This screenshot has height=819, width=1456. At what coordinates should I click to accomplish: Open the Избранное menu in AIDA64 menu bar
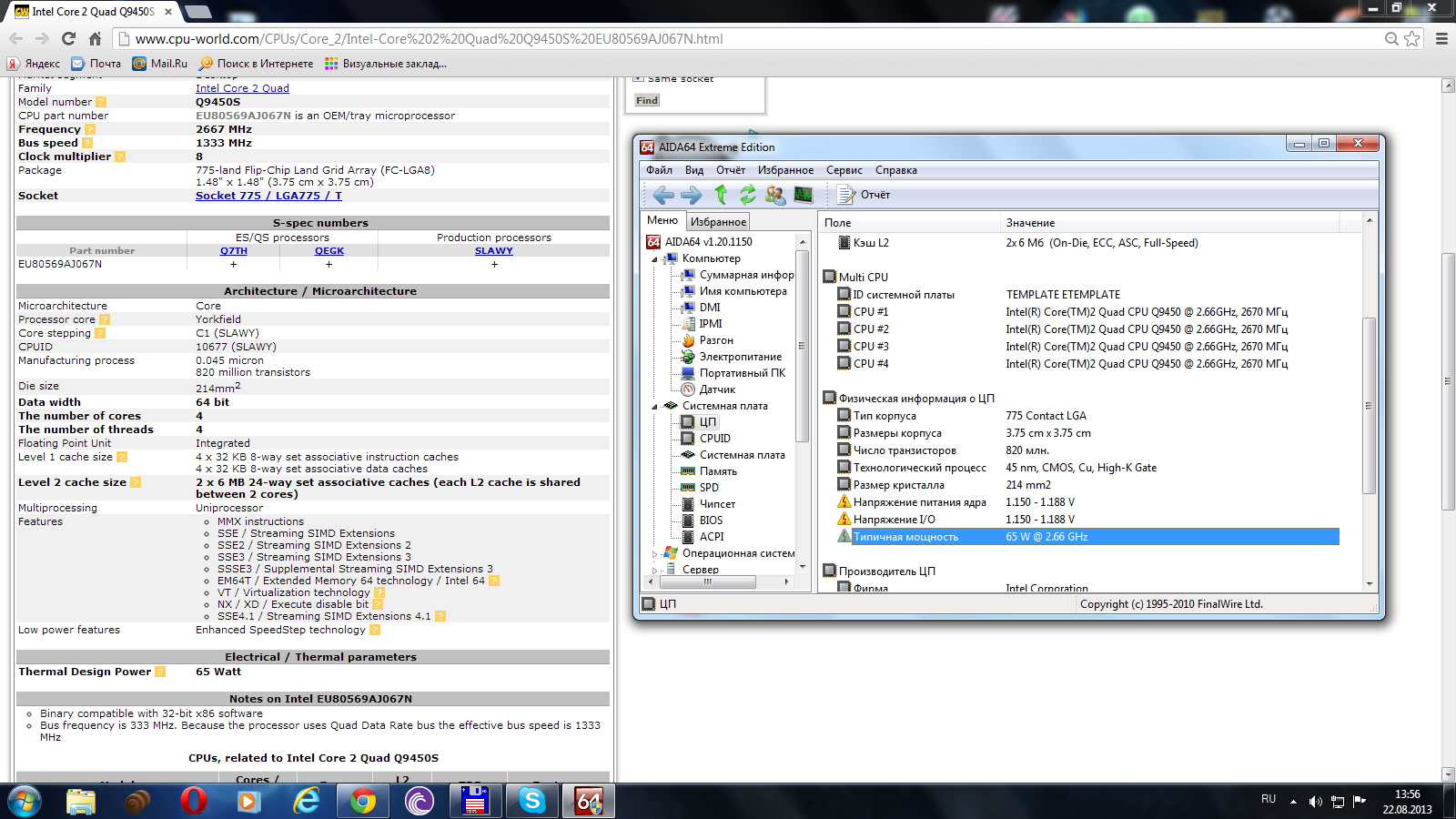tap(785, 170)
